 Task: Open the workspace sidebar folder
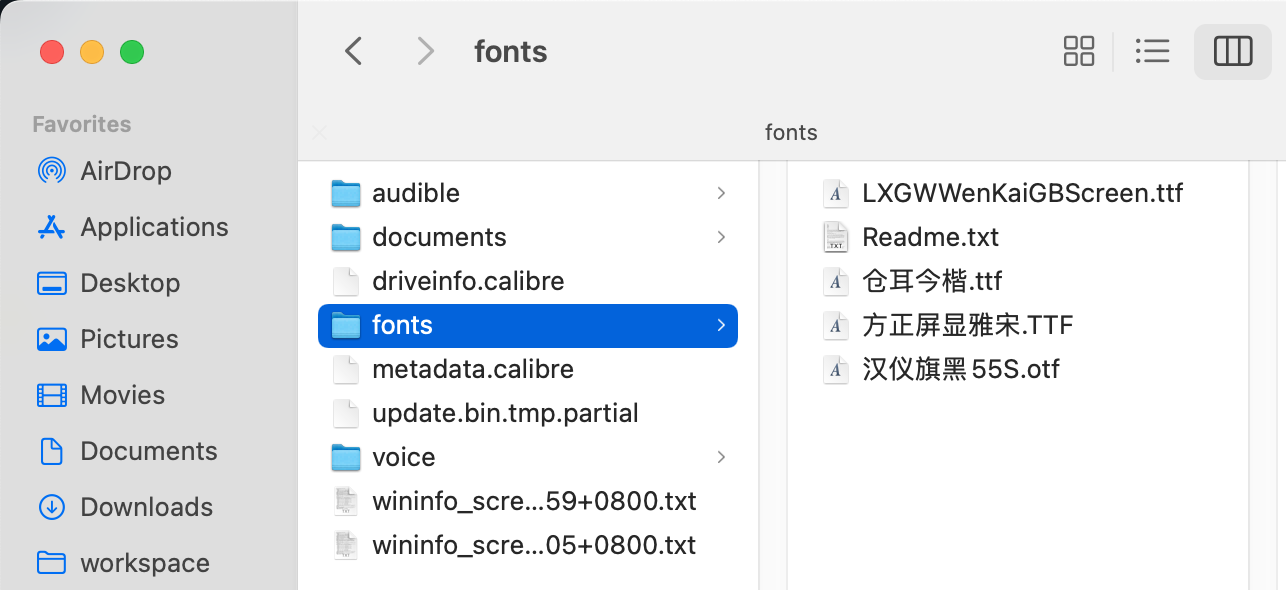pos(144,563)
